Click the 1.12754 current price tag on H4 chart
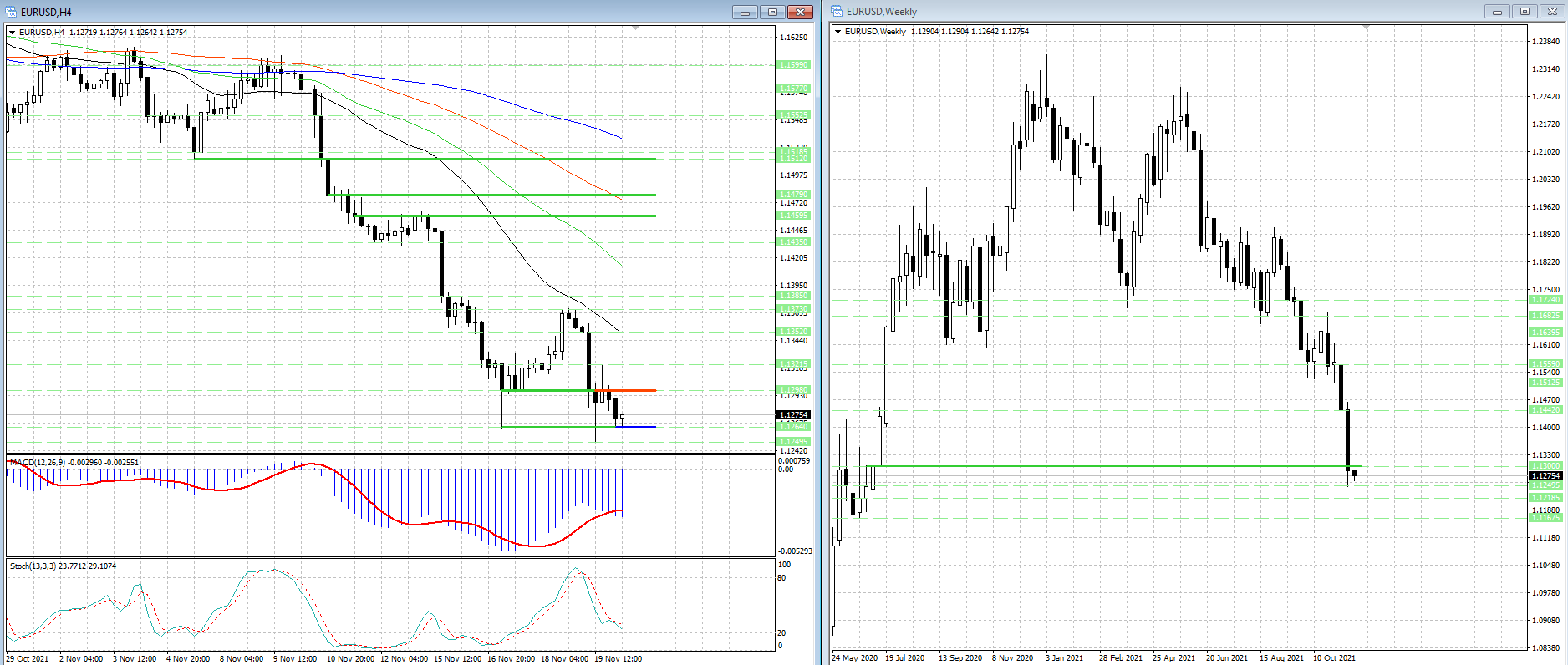 click(x=793, y=415)
